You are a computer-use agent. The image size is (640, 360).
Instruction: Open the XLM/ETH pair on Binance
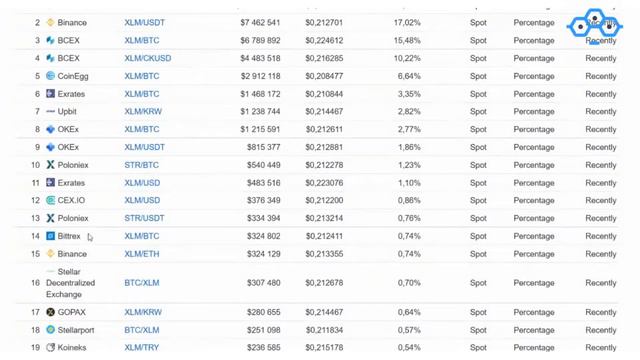(x=142, y=254)
